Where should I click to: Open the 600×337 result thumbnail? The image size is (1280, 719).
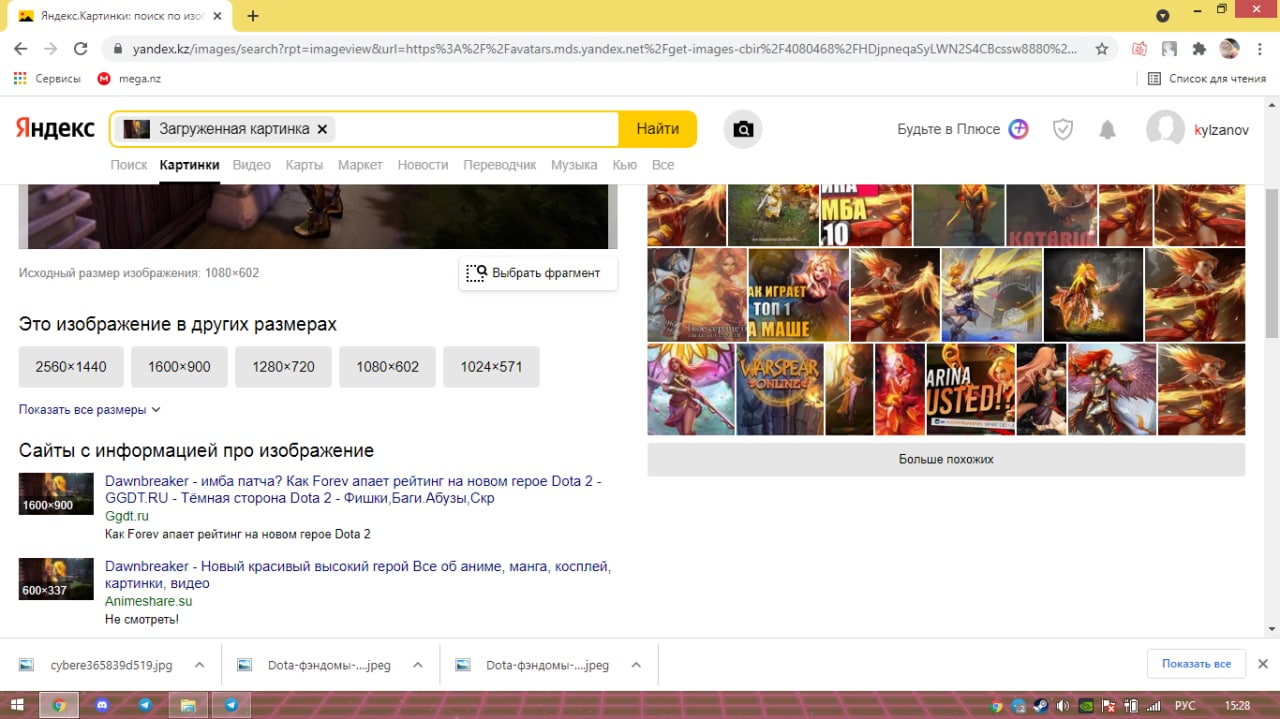[56, 579]
